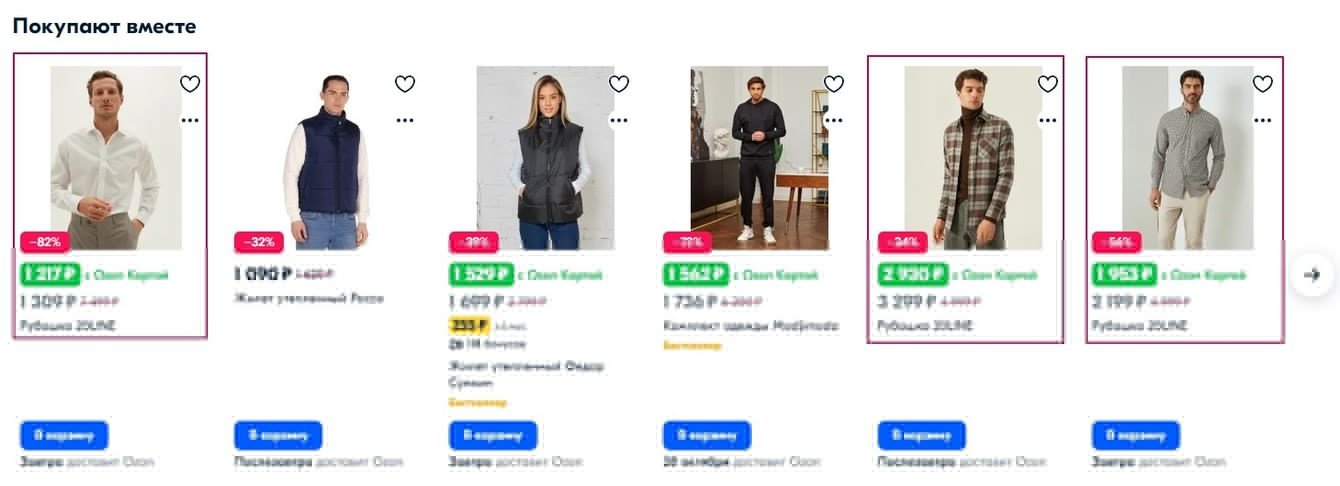The width and height of the screenshot is (1340, 486).
Task: Open the ellipsis menu for the plaid flannel shirt
Action: (x=1047, y=120)
